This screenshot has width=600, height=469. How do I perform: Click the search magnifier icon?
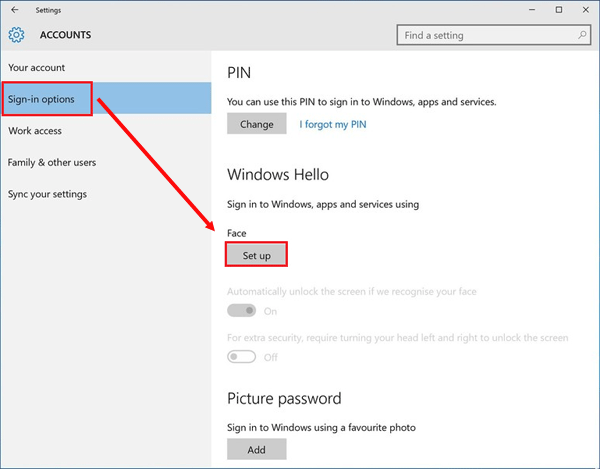[x=582, y=35]
